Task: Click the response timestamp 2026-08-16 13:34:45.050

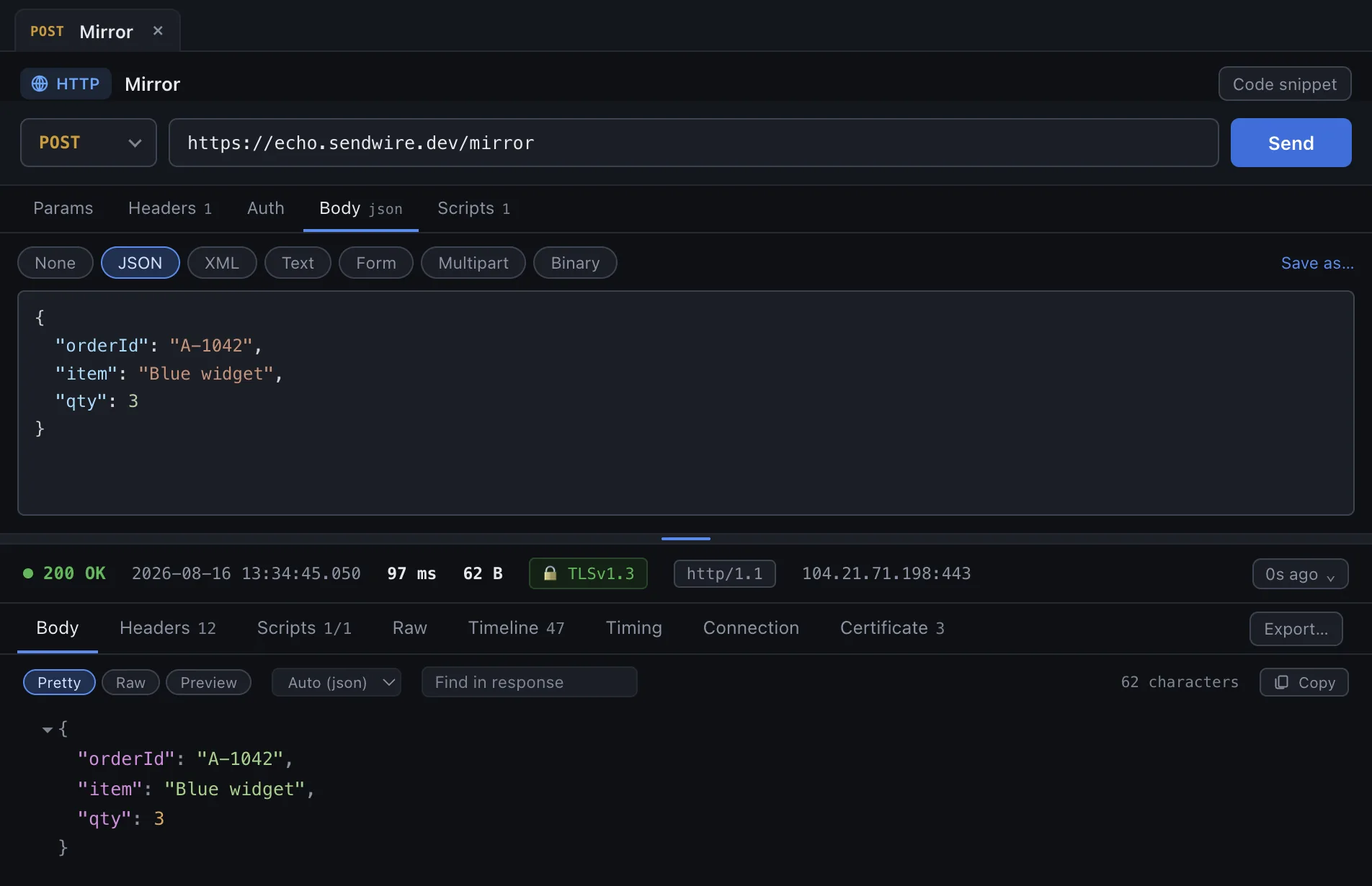Action: [246, 573]
